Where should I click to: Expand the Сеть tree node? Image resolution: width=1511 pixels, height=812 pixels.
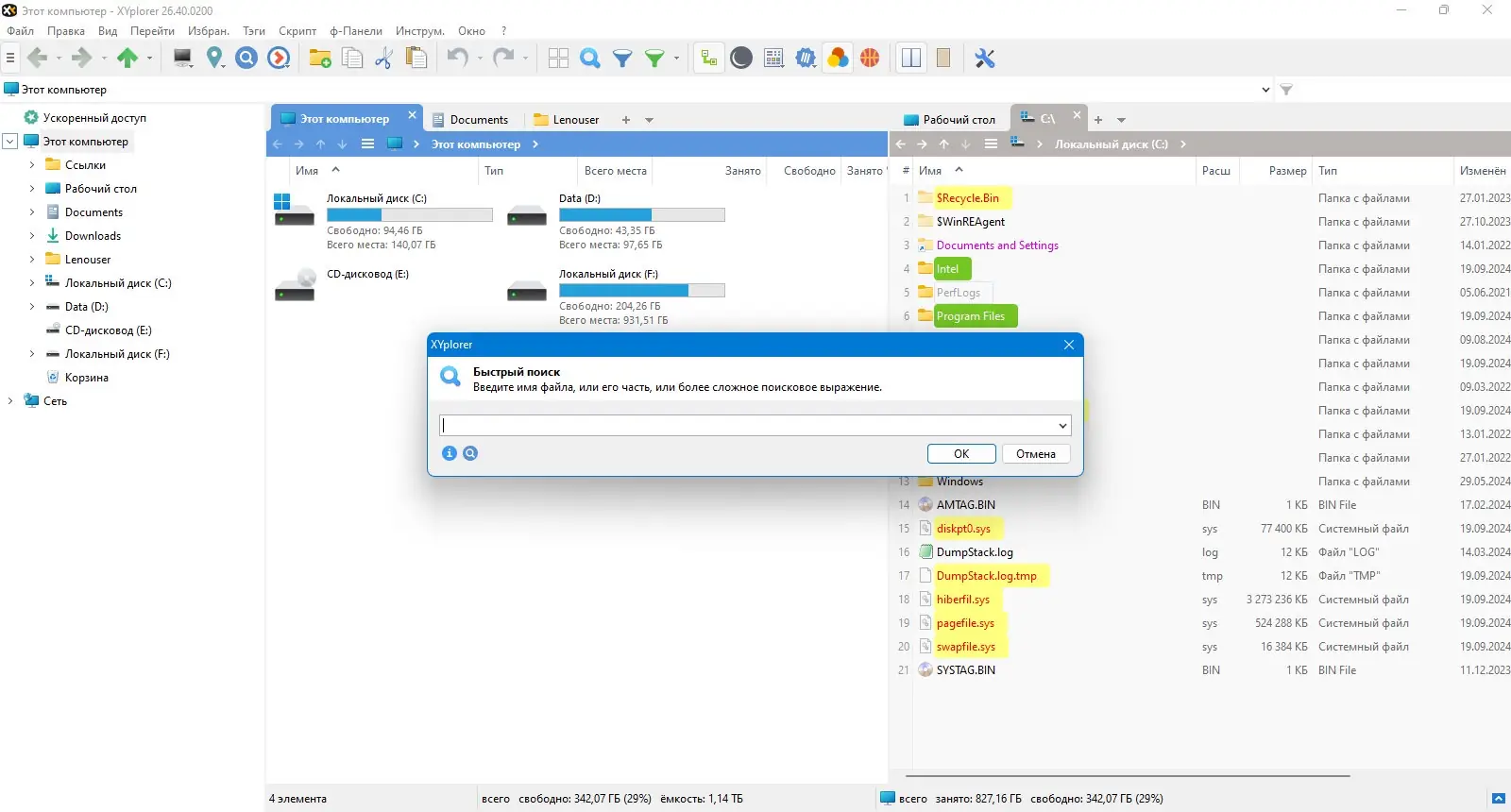[10, 401]
